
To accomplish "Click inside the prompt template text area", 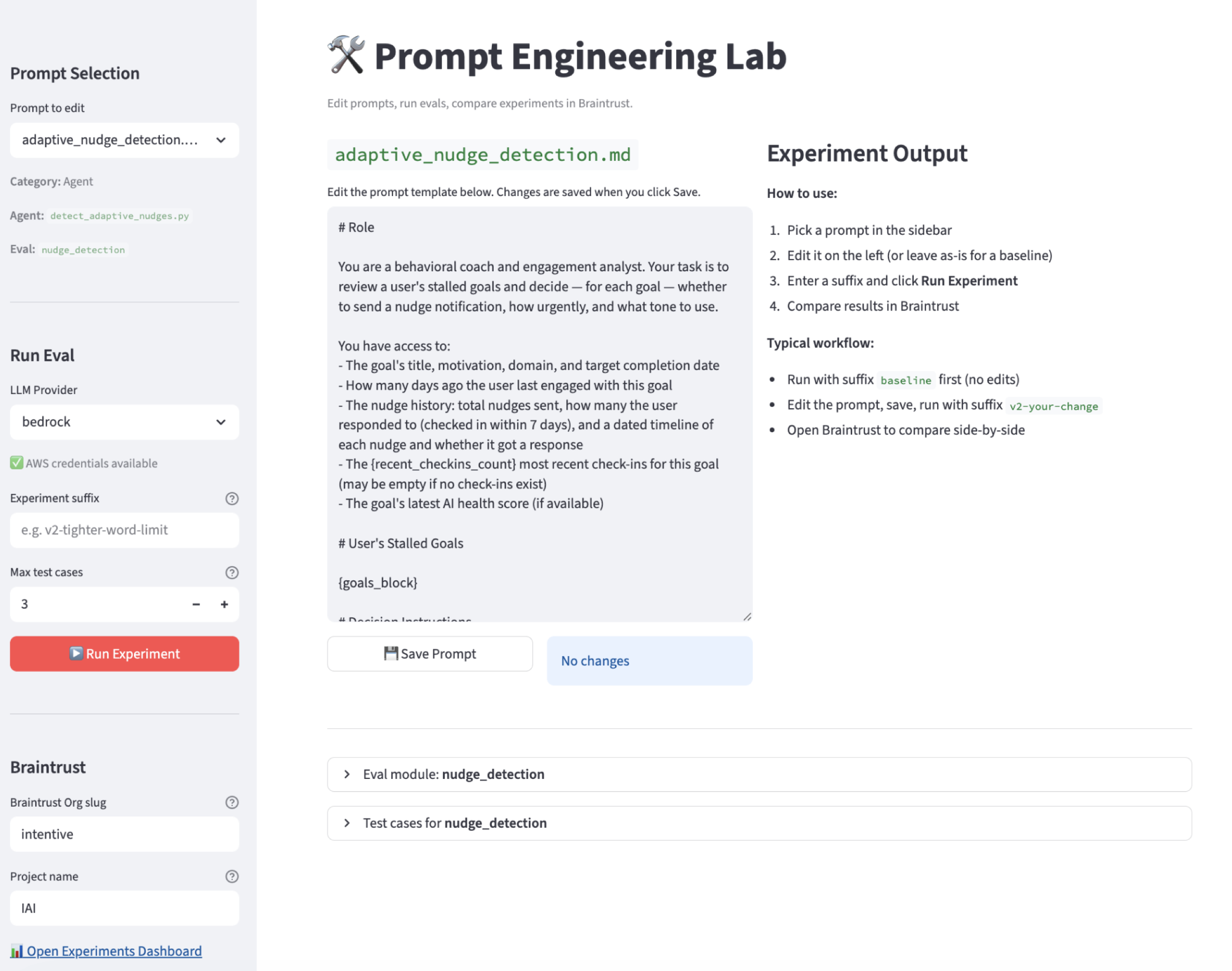I will [539, 414].
